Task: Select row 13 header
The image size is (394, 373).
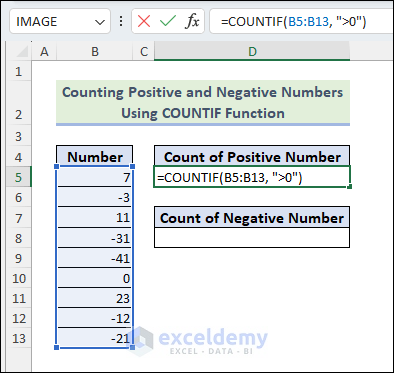Action: pos(18,338)
